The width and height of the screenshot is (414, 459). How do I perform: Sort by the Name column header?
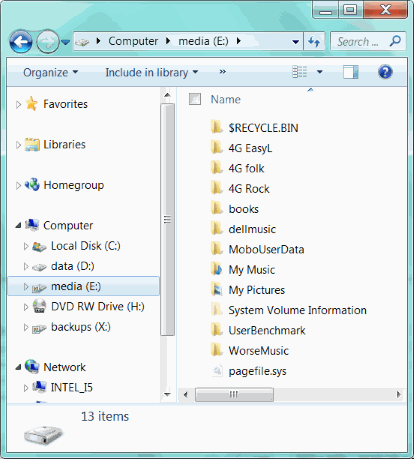tap(226, 99)
